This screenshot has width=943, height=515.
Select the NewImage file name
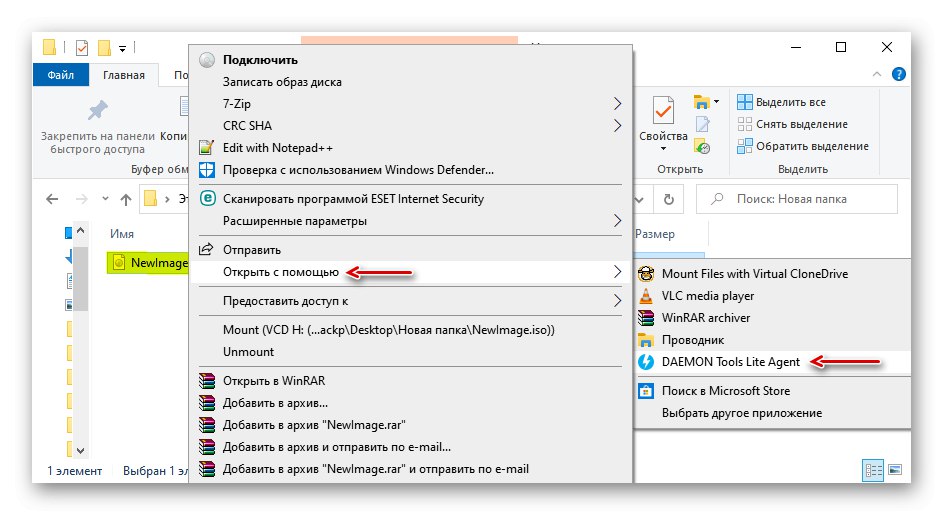[159, 263]
